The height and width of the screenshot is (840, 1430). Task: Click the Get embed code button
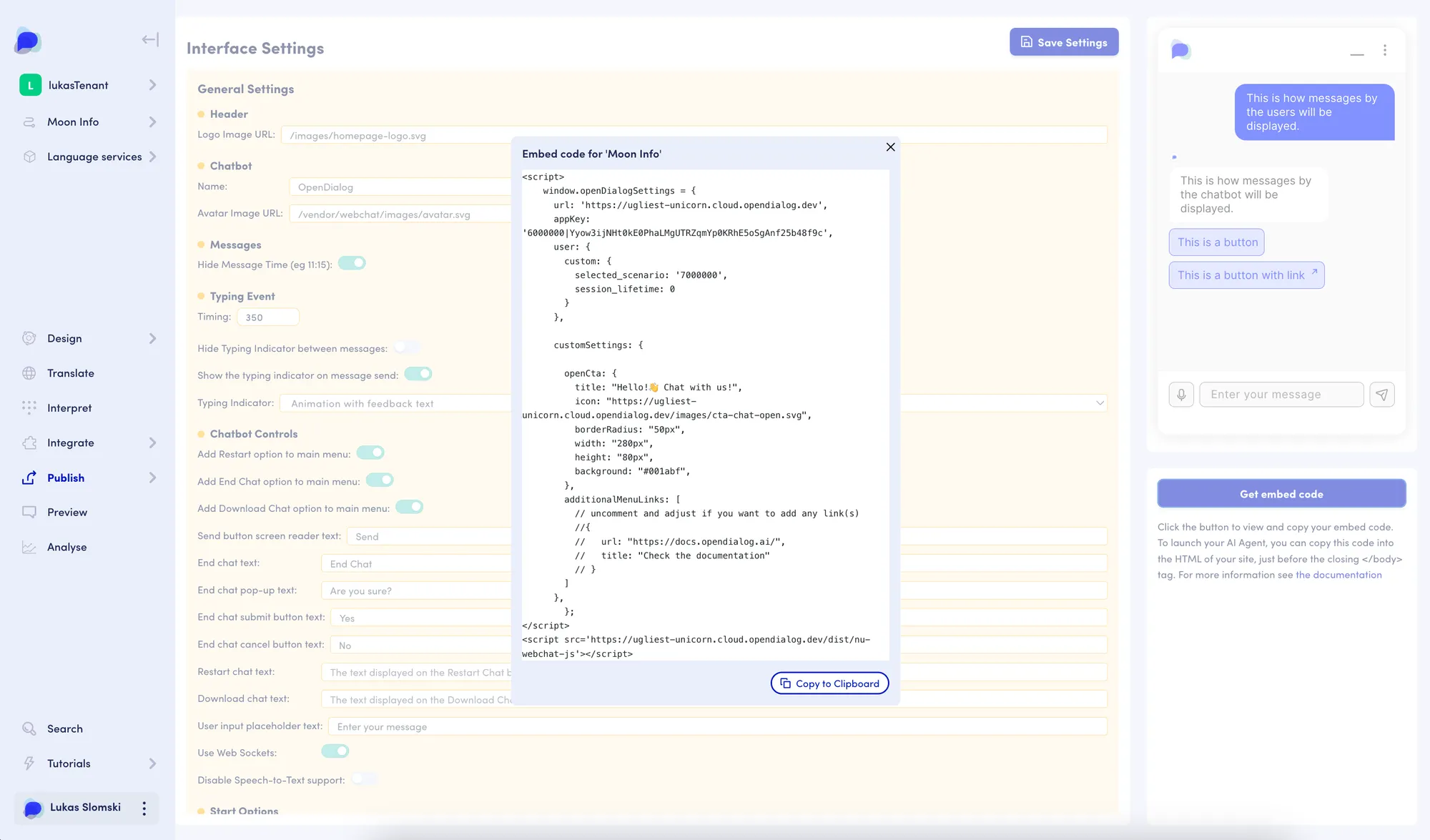pyautogui.click(x=1281, y=494)
